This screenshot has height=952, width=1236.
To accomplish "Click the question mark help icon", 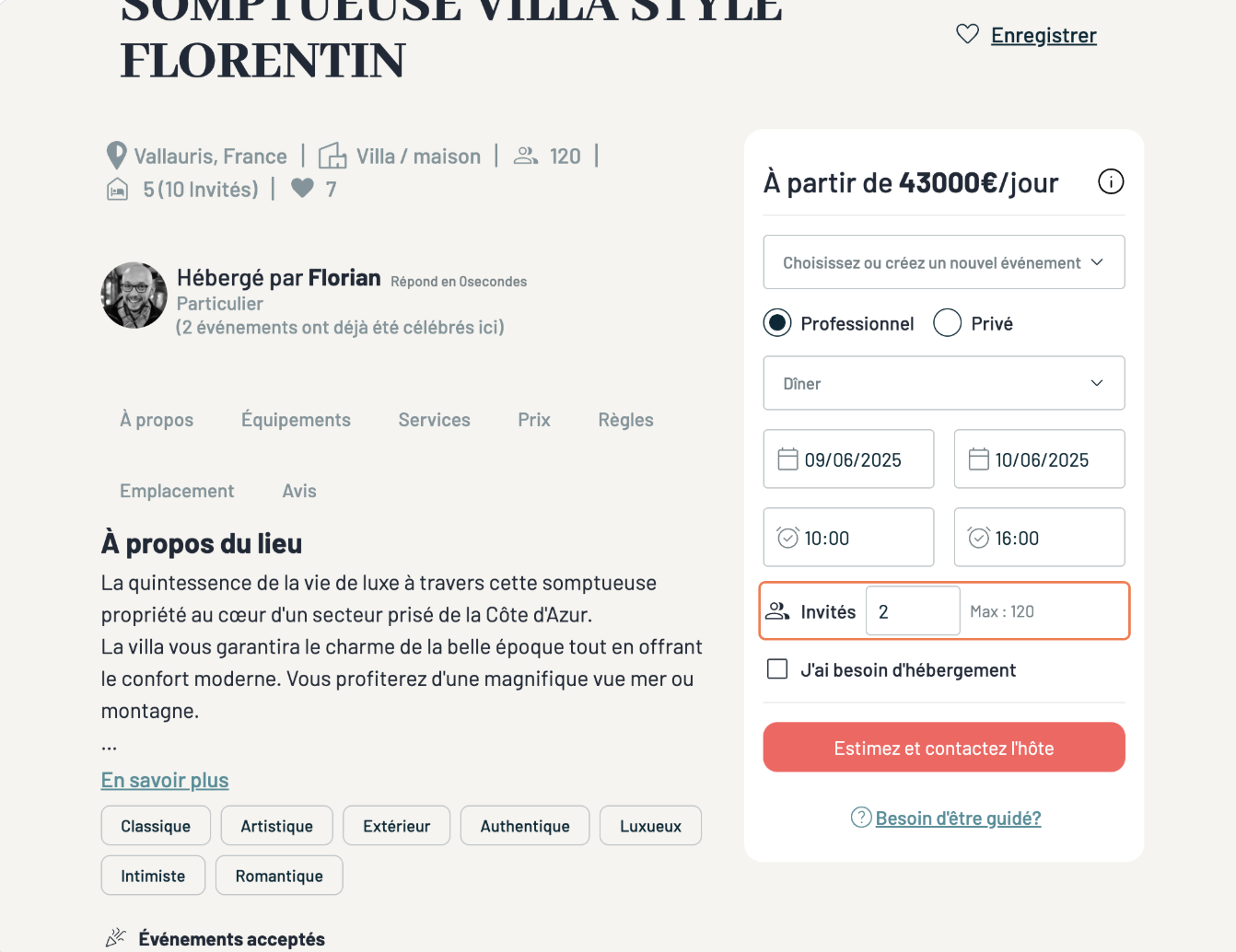I will 861,818.
